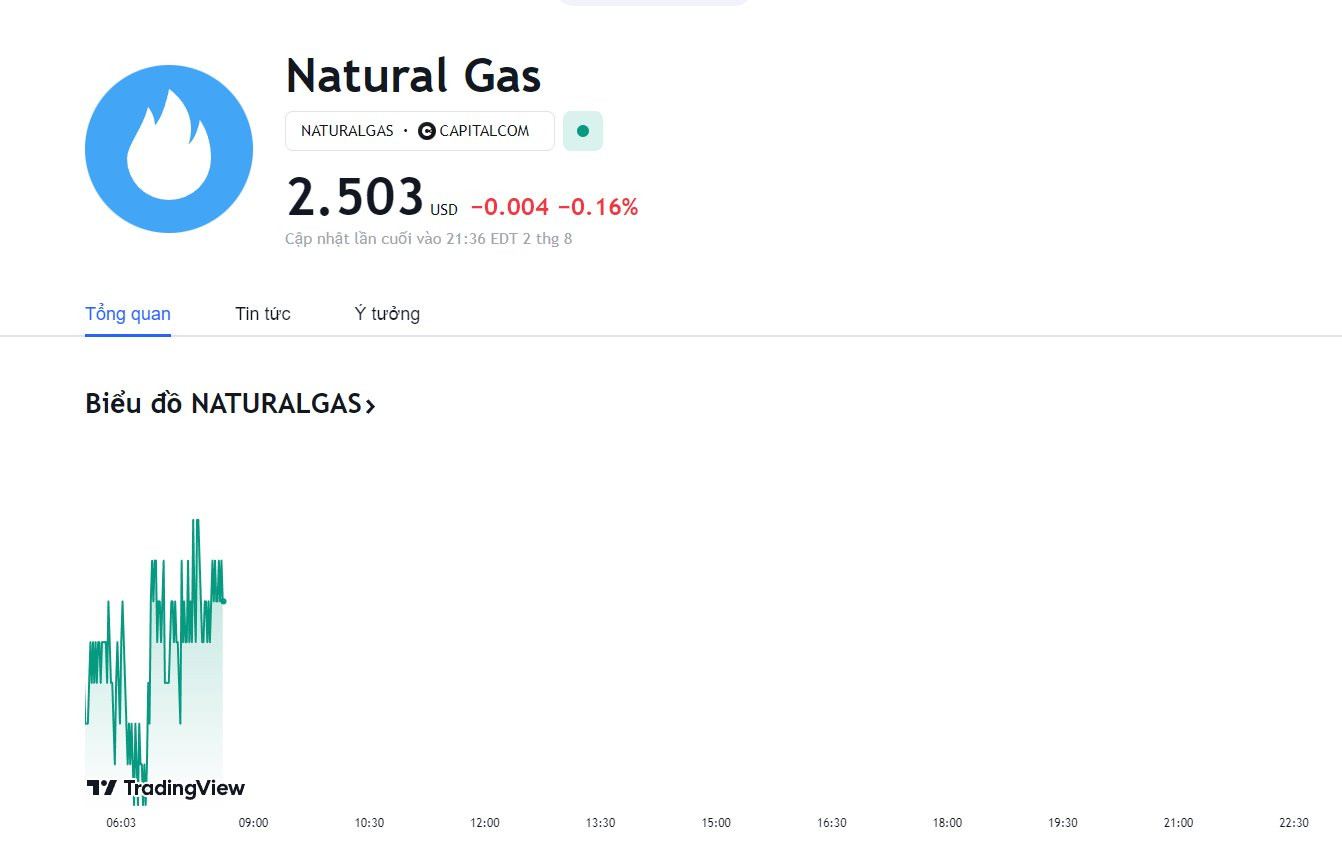The height and width of the screenshot is (856, 1342).
Task: Open the Tổng quan tab
Action: pyautogui.click(x=128, y=314)
